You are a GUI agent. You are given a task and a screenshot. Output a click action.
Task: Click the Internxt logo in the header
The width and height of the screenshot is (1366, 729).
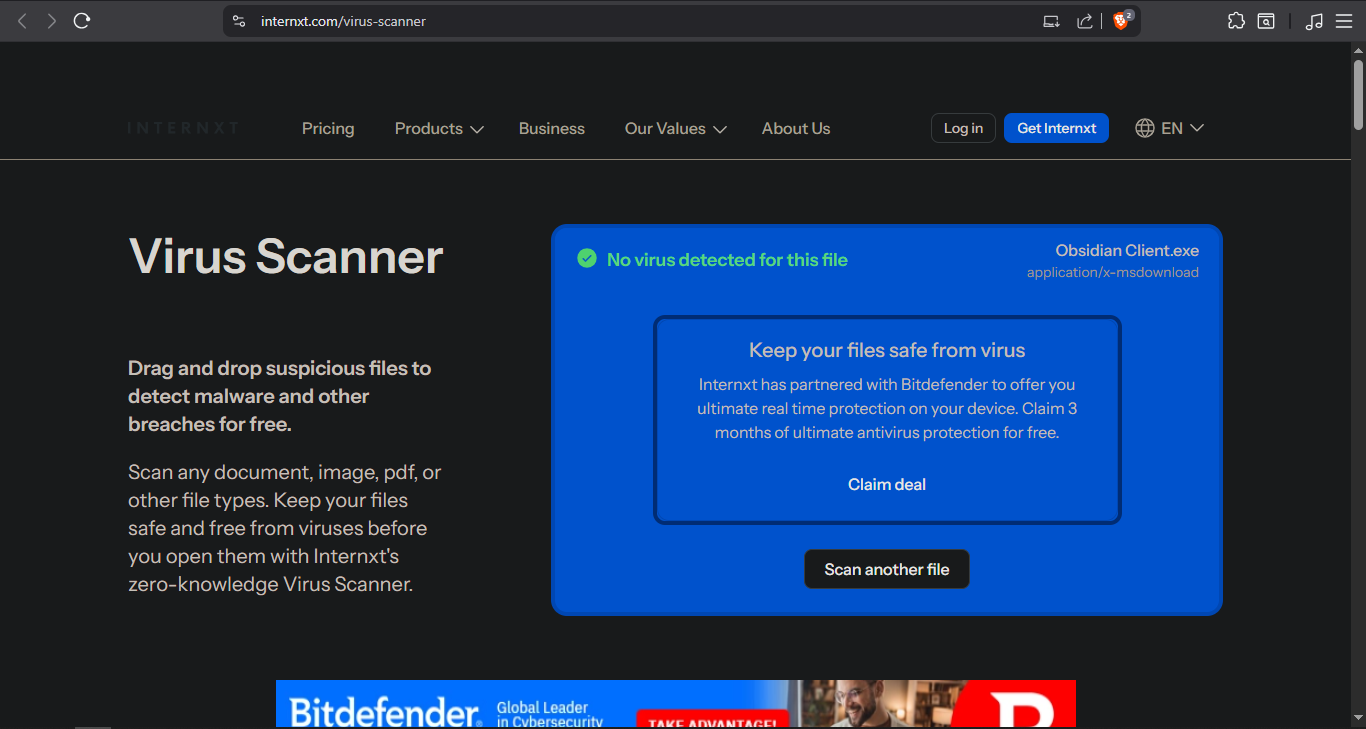[x=183, y=128]
